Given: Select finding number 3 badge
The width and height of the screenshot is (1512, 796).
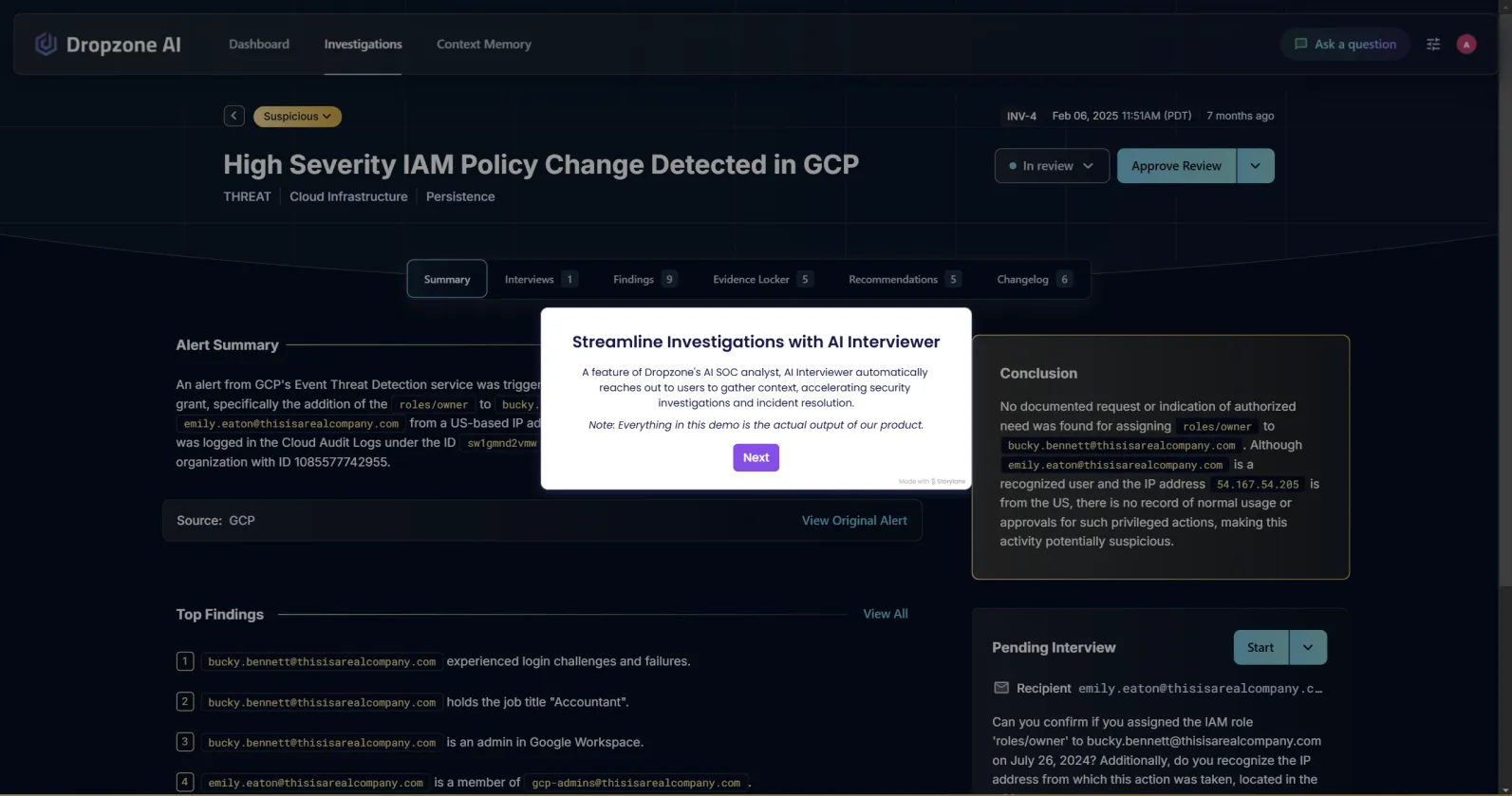Looking at the screenshot, I should (x=185, y=742).
